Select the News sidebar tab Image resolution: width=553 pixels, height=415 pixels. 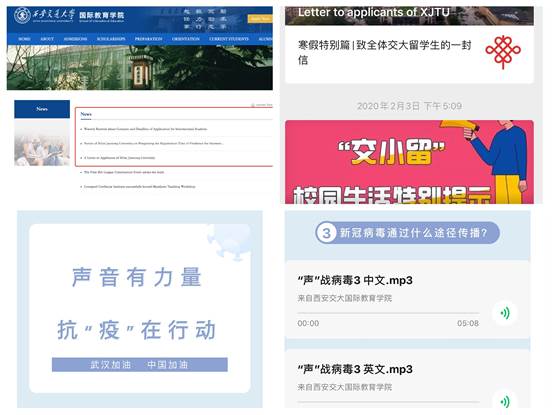[42, 109]
